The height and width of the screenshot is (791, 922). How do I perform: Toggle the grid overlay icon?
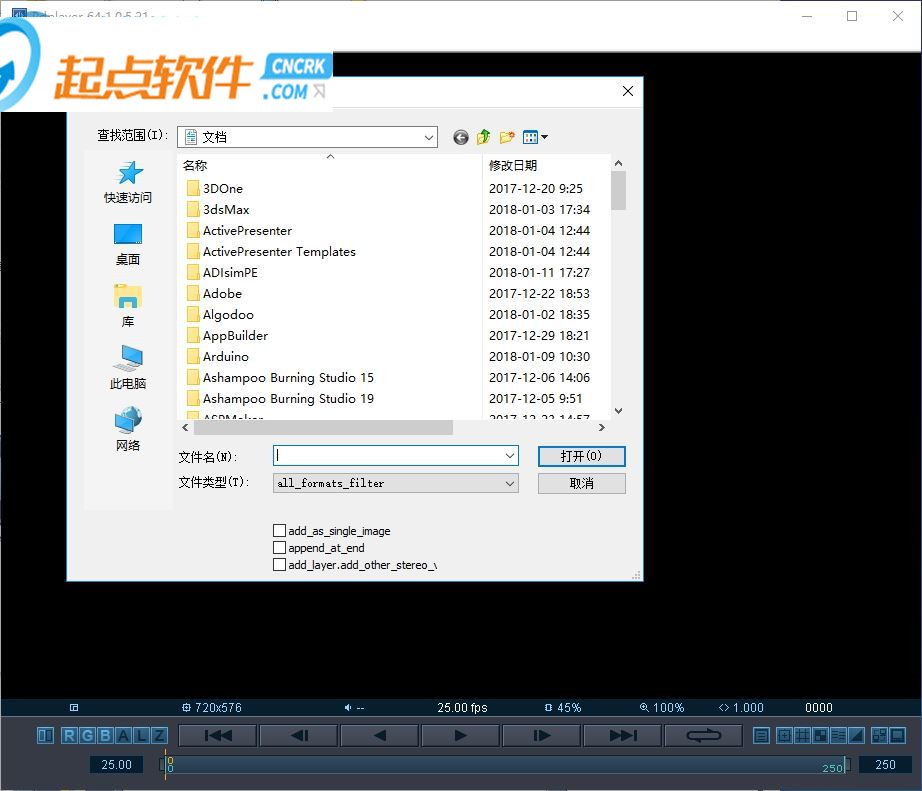tap(802, 735)
